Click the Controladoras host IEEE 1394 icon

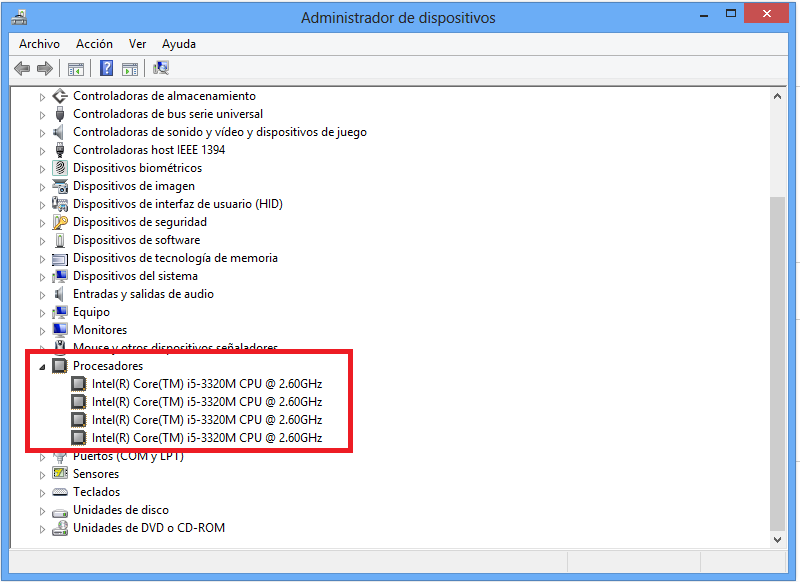tap(60, 150)
